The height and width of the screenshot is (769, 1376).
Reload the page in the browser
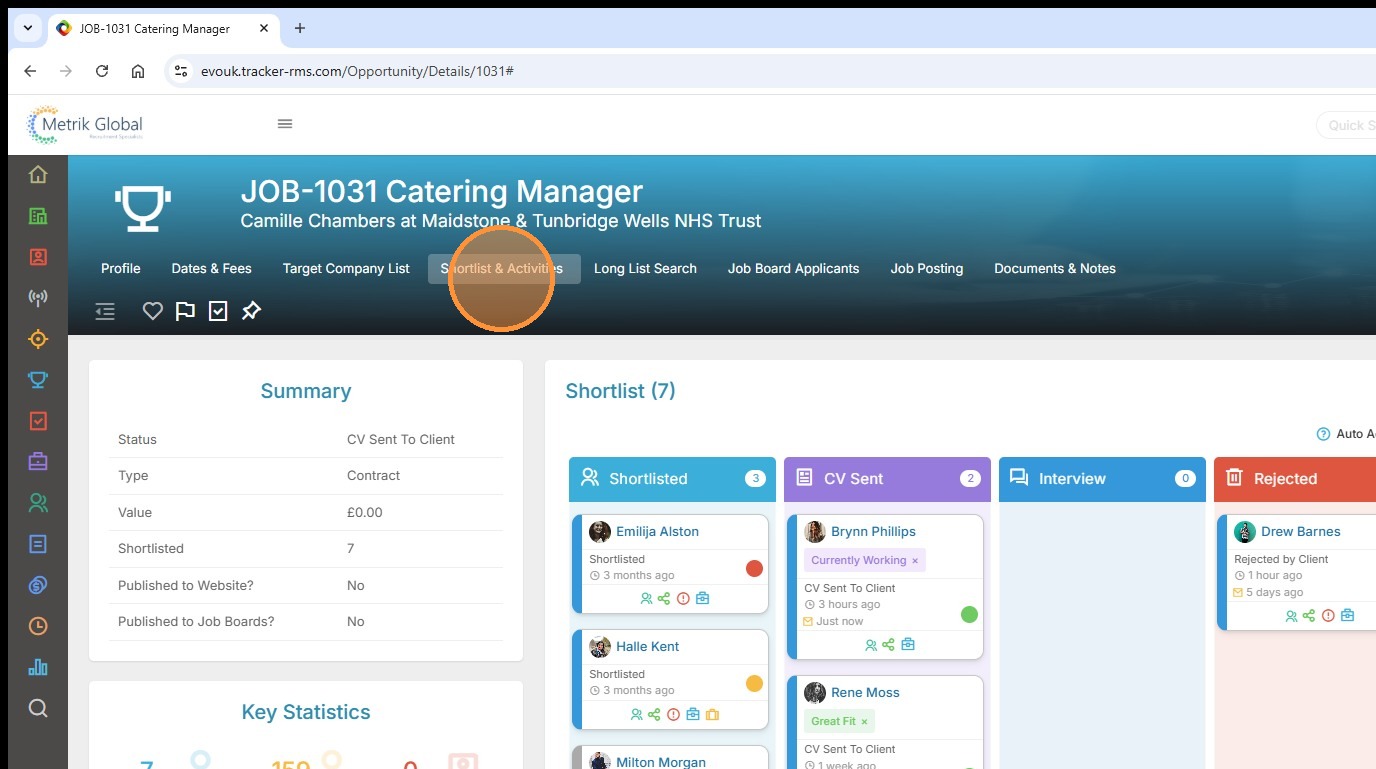102,71
